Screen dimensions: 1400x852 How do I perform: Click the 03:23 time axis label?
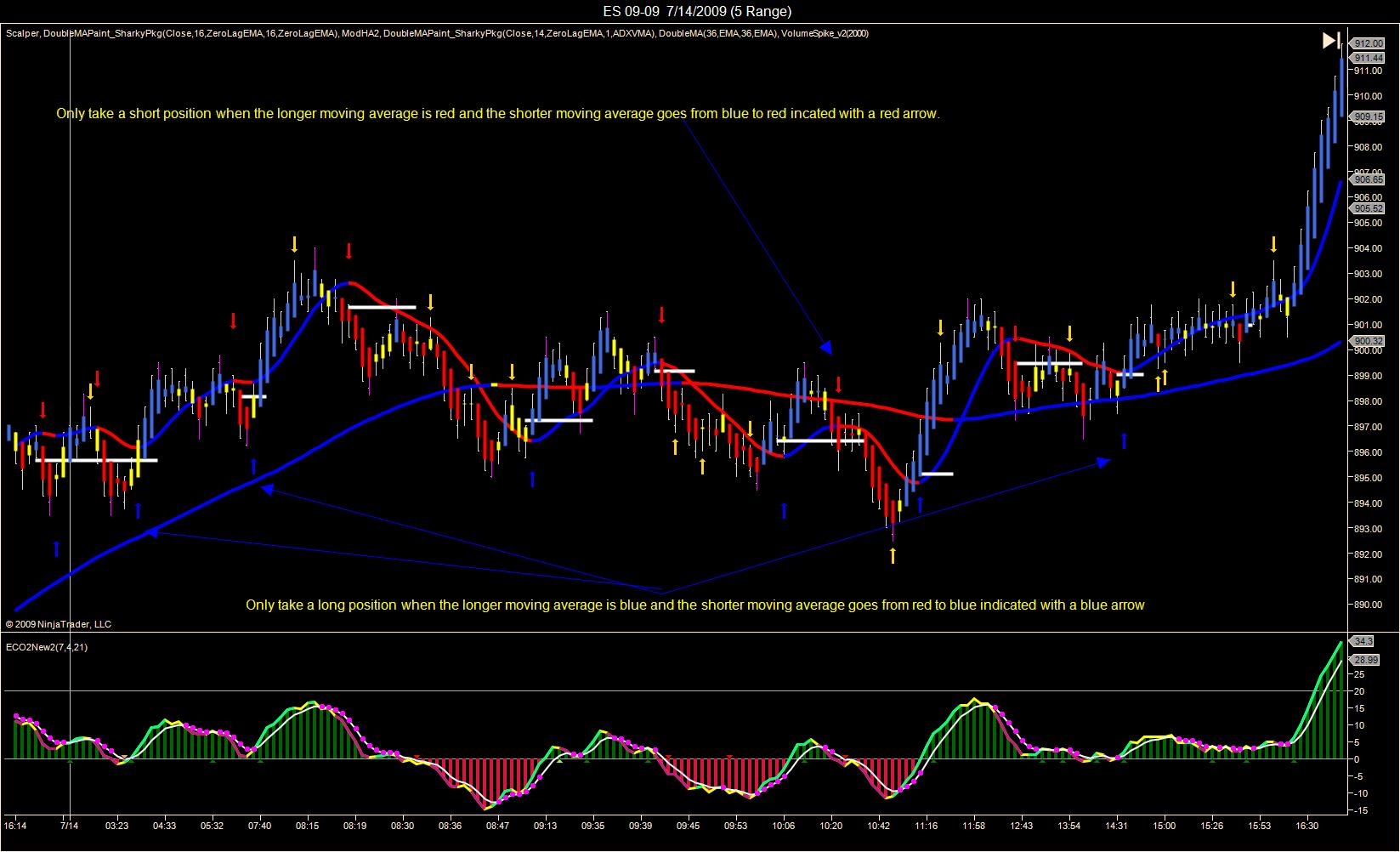[x=117, y=826]
